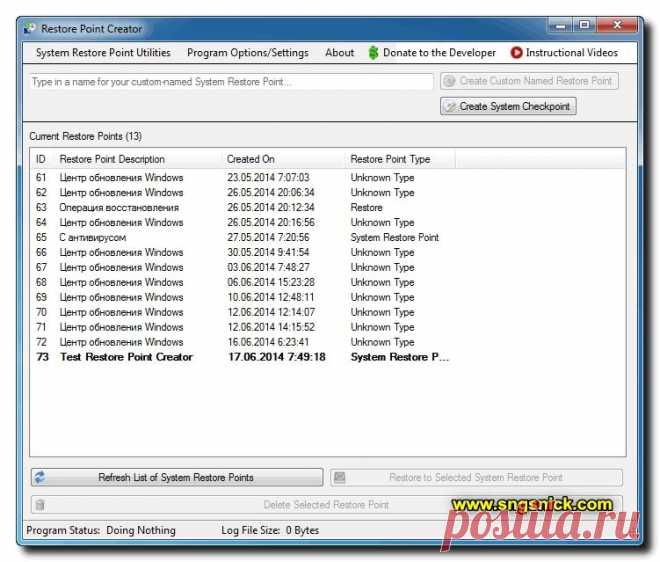
Task: Click the restore icon on Restore button
Action: coord(339,477)
